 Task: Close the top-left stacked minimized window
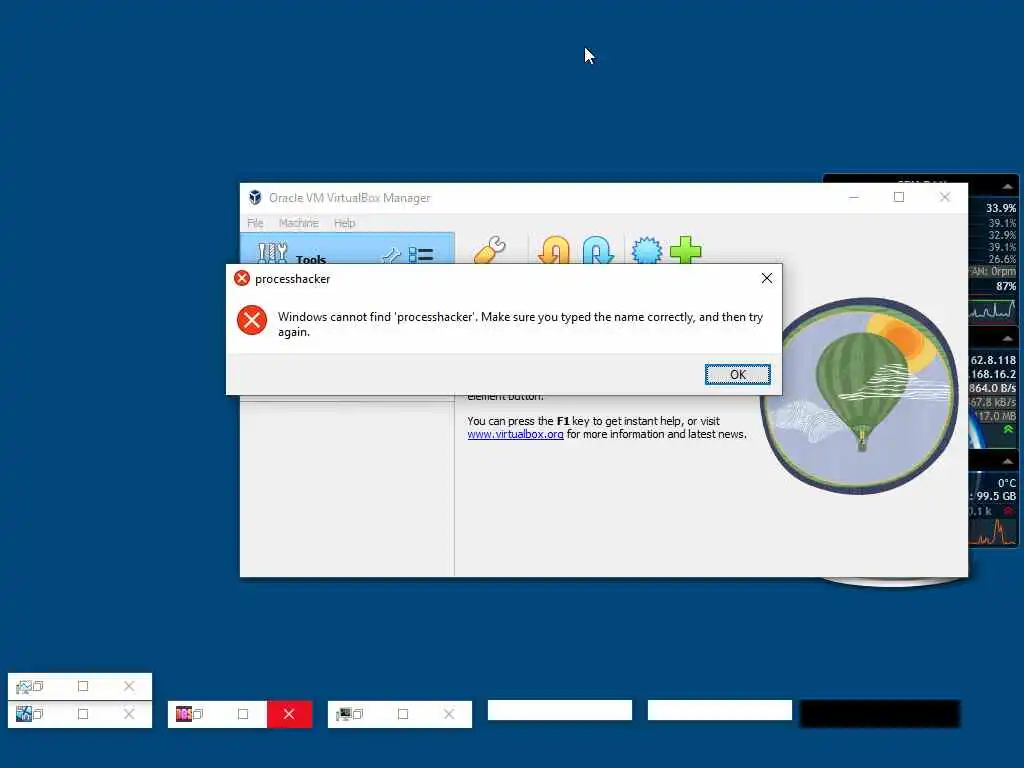[x=129, y=686]
